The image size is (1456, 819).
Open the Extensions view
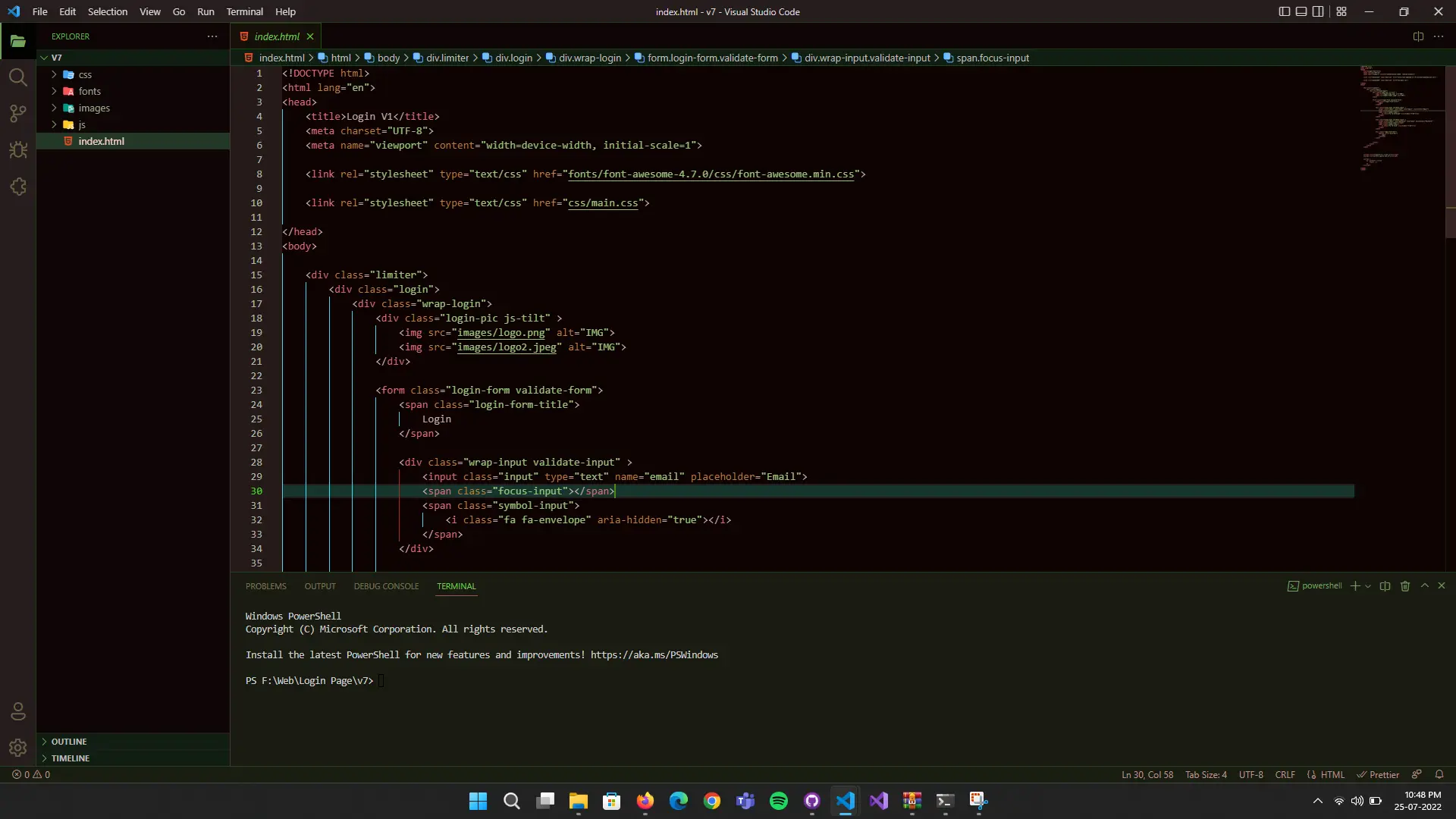pos(18,187)
